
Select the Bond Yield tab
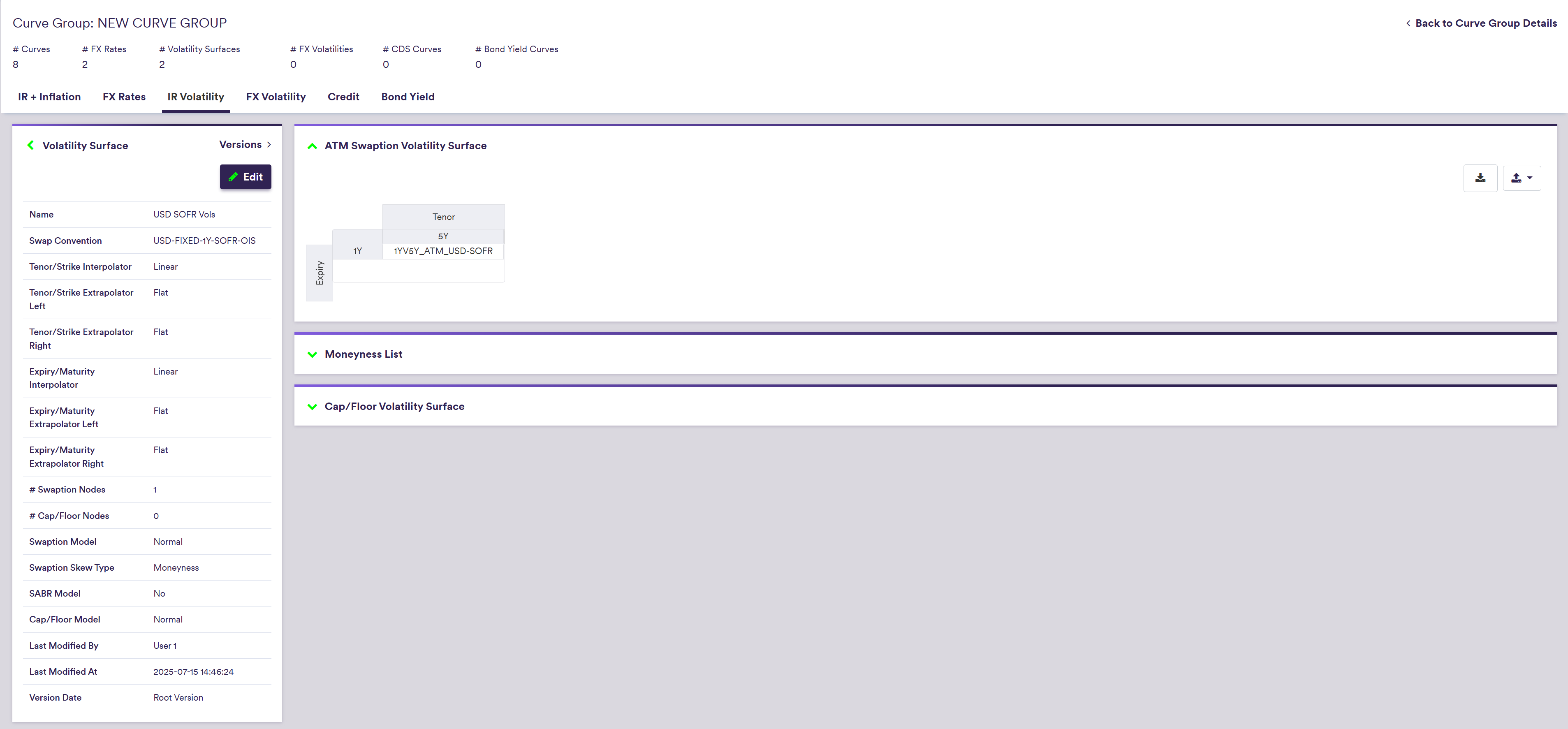coord(408,97)
